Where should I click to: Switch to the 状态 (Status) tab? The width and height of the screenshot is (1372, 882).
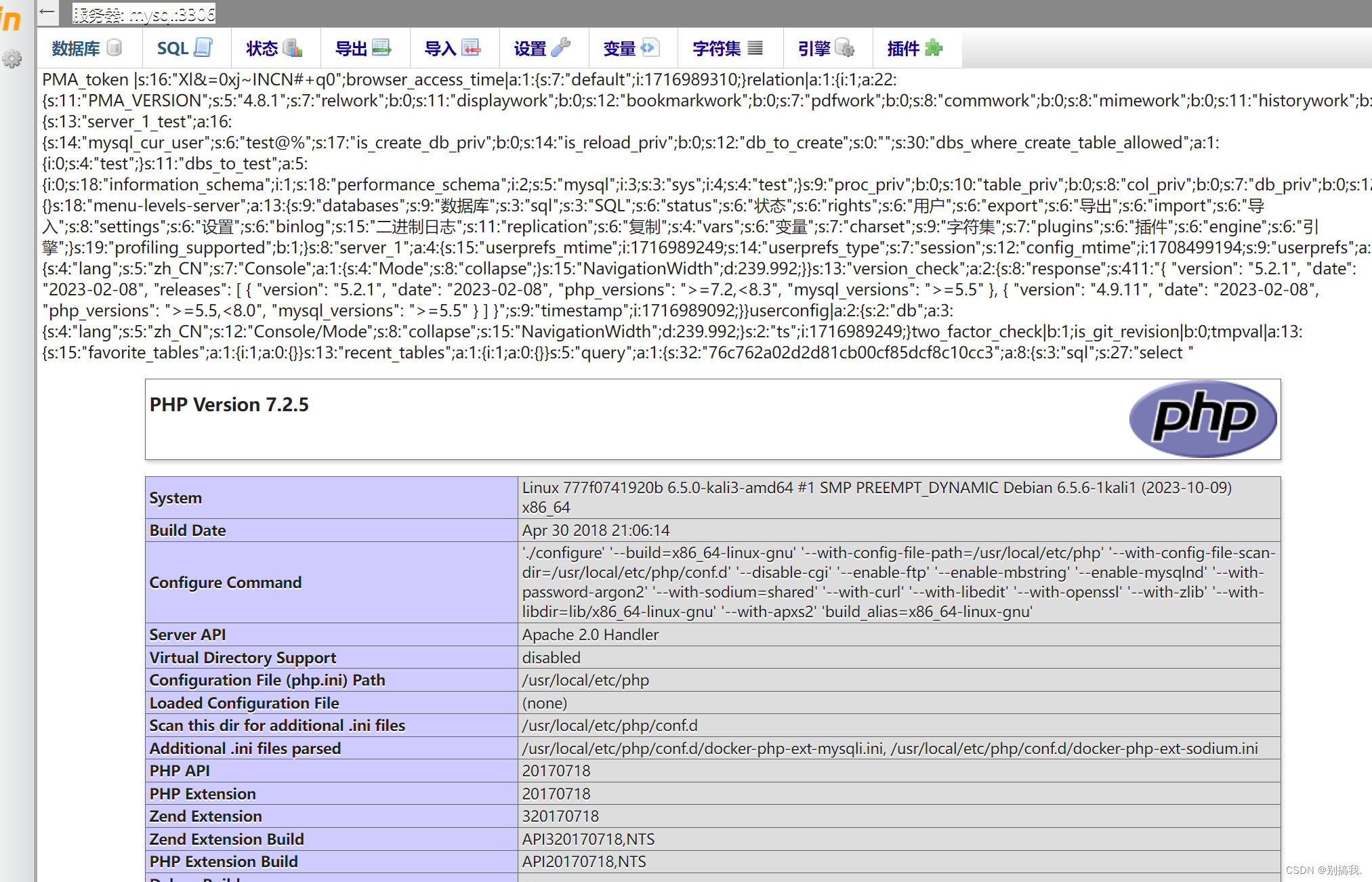(274, 48)
